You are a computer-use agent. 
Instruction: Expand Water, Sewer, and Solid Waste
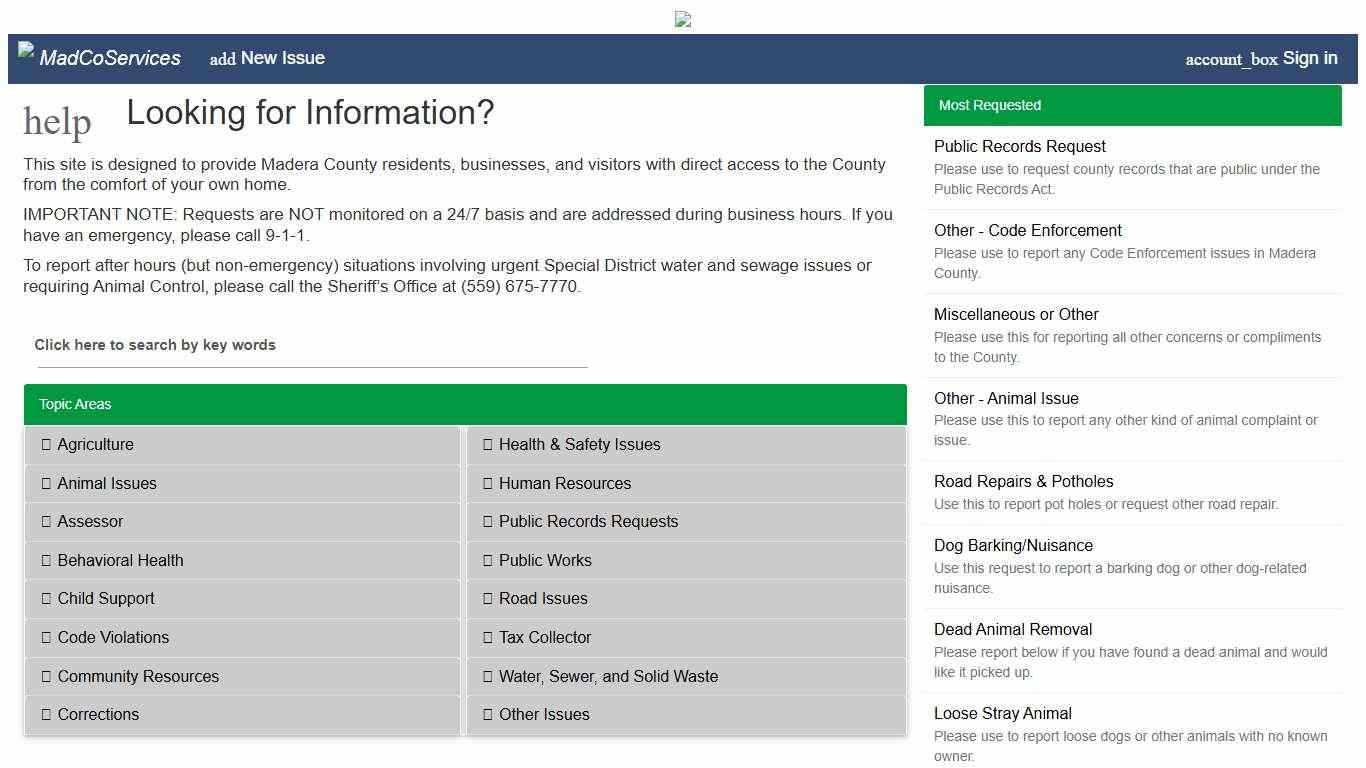click(x=608, y=677)
